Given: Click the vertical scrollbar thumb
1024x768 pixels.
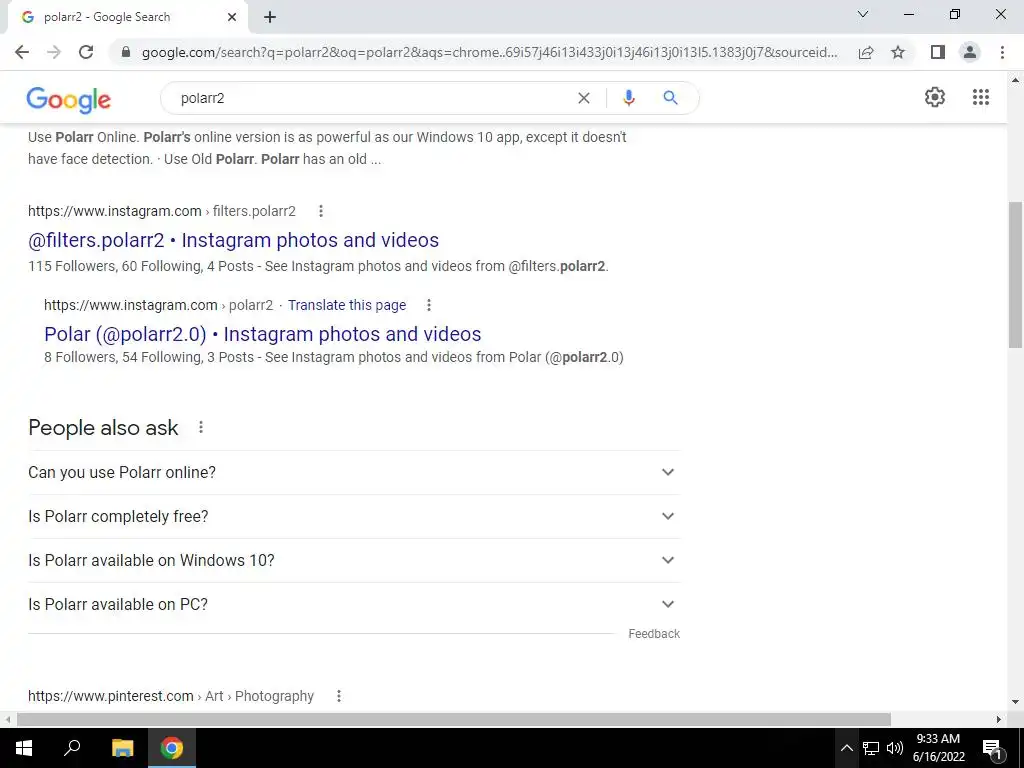Looking at the screenshot, I should (1015, 275).
